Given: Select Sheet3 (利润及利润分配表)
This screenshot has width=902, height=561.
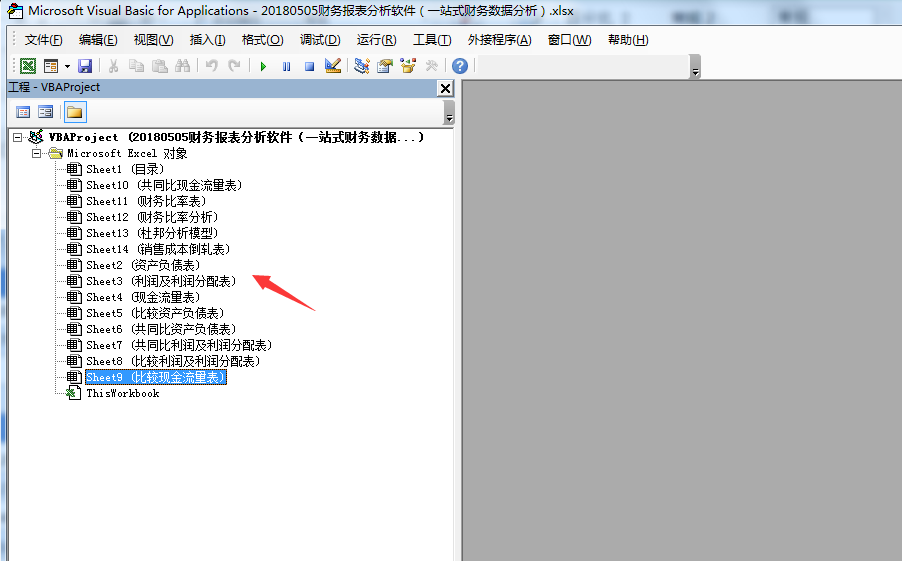Looking at the screenshot, I should click(x=161, y=281).
